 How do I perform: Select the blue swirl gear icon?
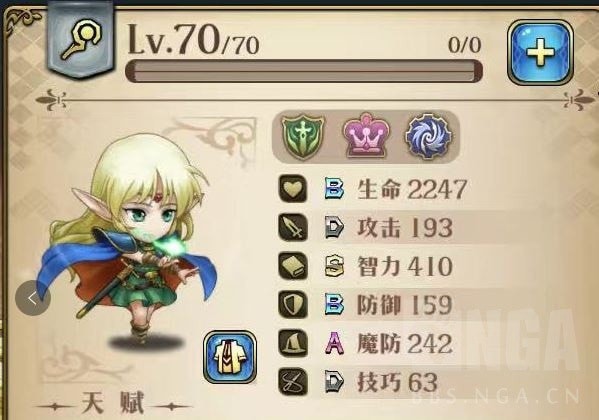(x=428, y=136)
